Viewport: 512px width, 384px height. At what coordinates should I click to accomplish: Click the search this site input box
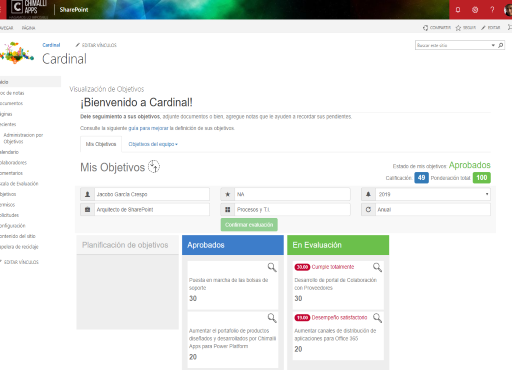(452, 45)
